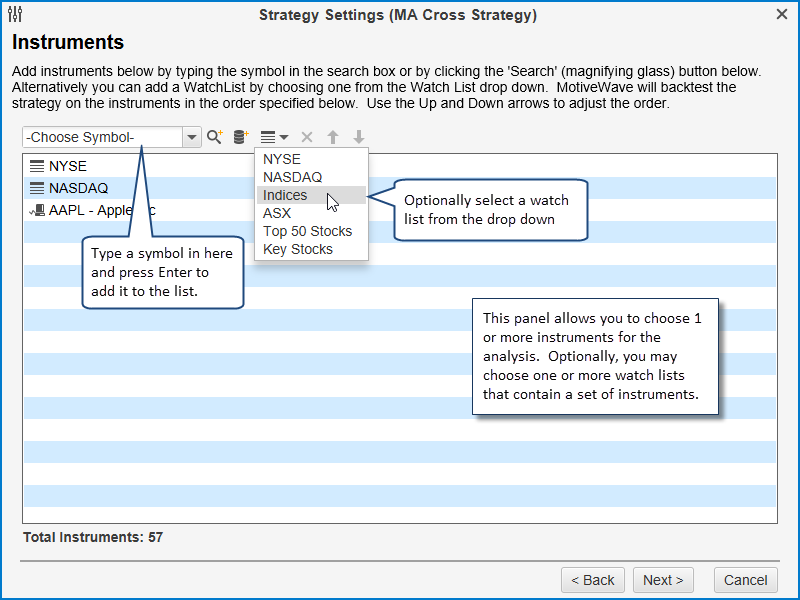Choose Indices in the watch list menu
Viewport: 800px width, 600px height.
coord(285,195)
